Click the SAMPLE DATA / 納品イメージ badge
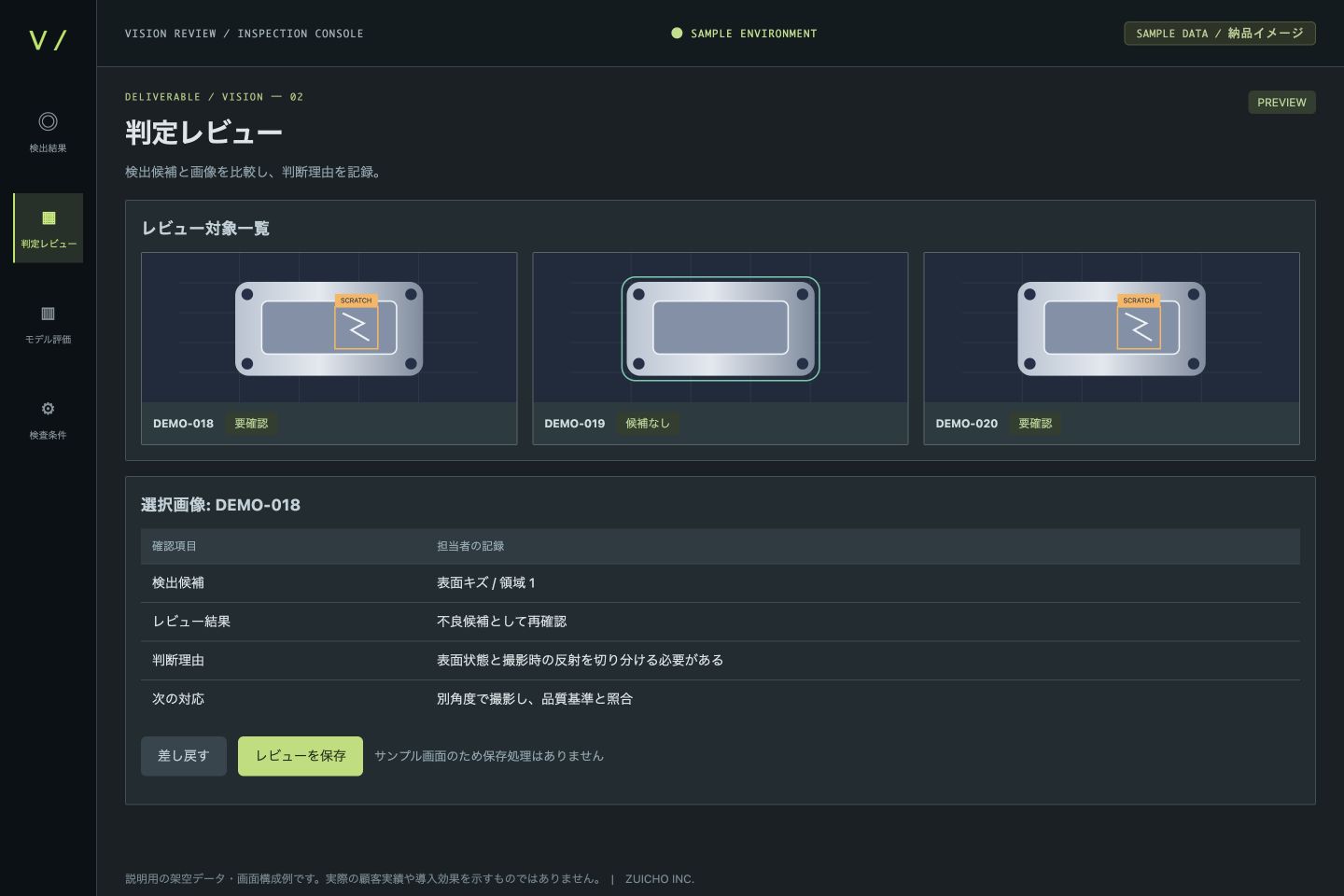 point(1220,34)
